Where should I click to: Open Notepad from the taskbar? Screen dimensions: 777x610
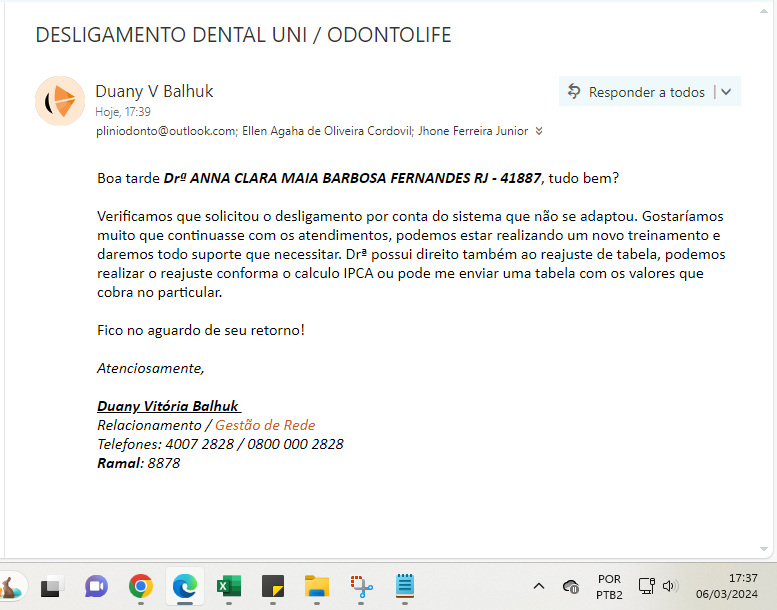pos(405,586)
